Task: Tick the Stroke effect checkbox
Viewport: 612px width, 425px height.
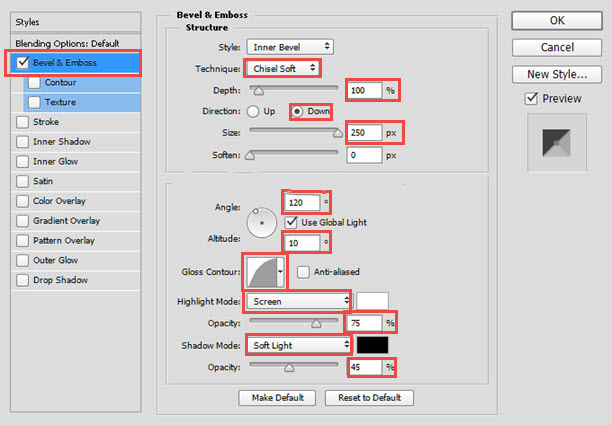Action: pos(23,122)
